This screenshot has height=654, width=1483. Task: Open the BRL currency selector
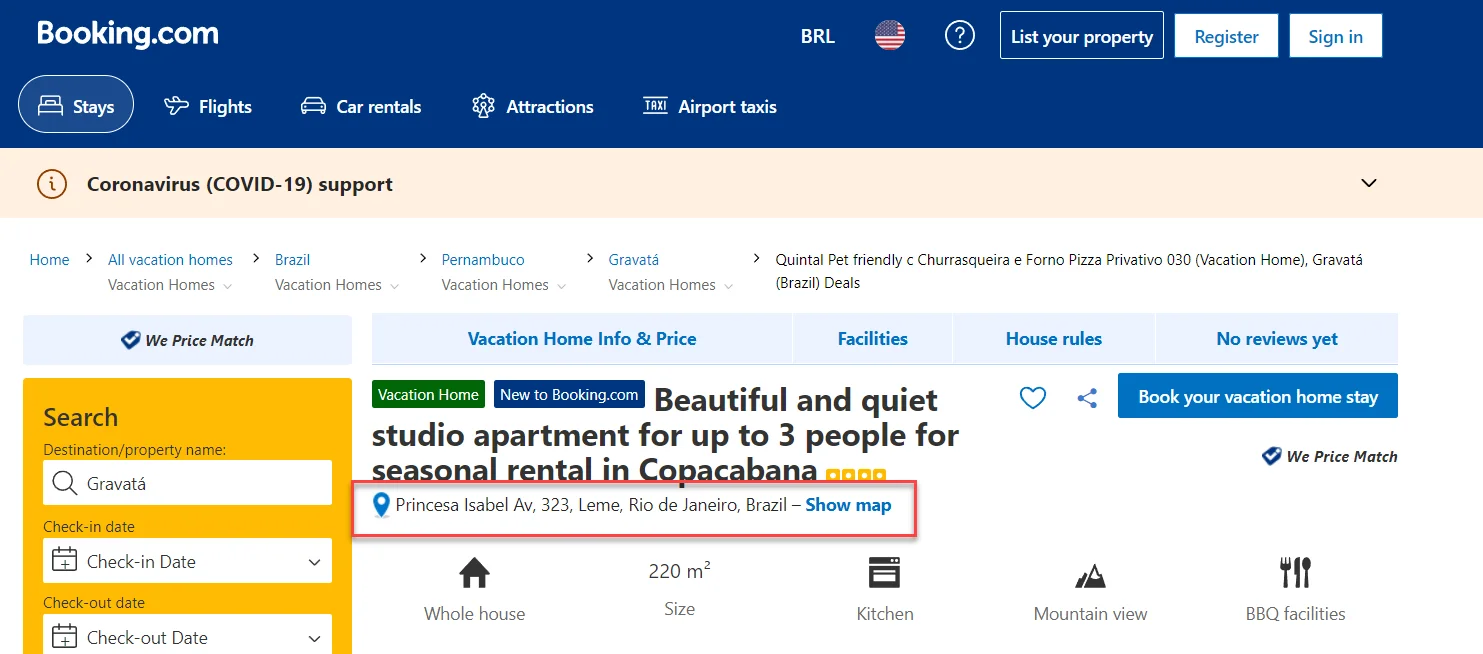tap(817, 37)
